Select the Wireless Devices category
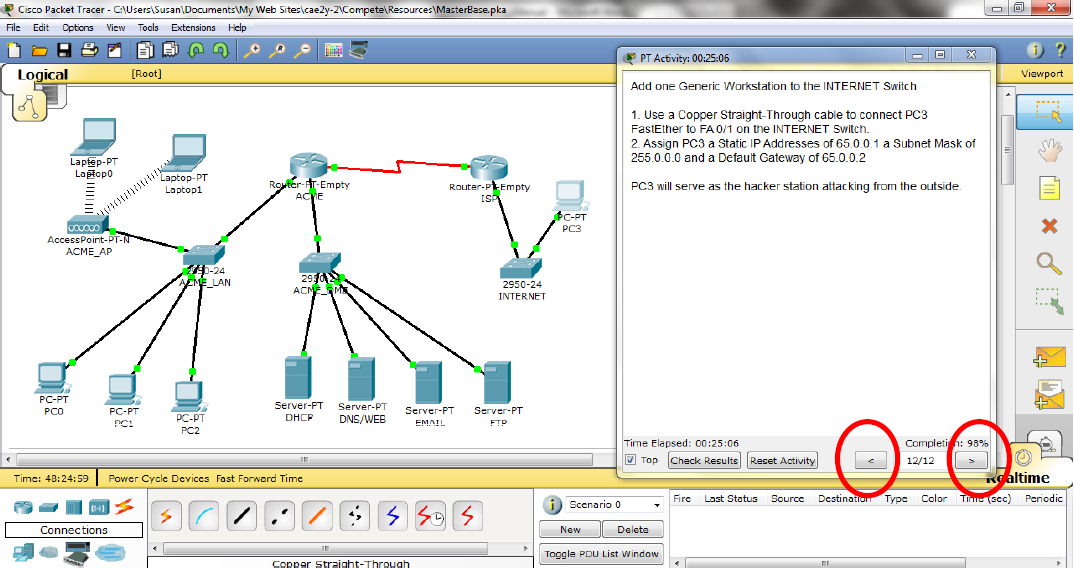 pyautogui.click(x=99, y=507)
